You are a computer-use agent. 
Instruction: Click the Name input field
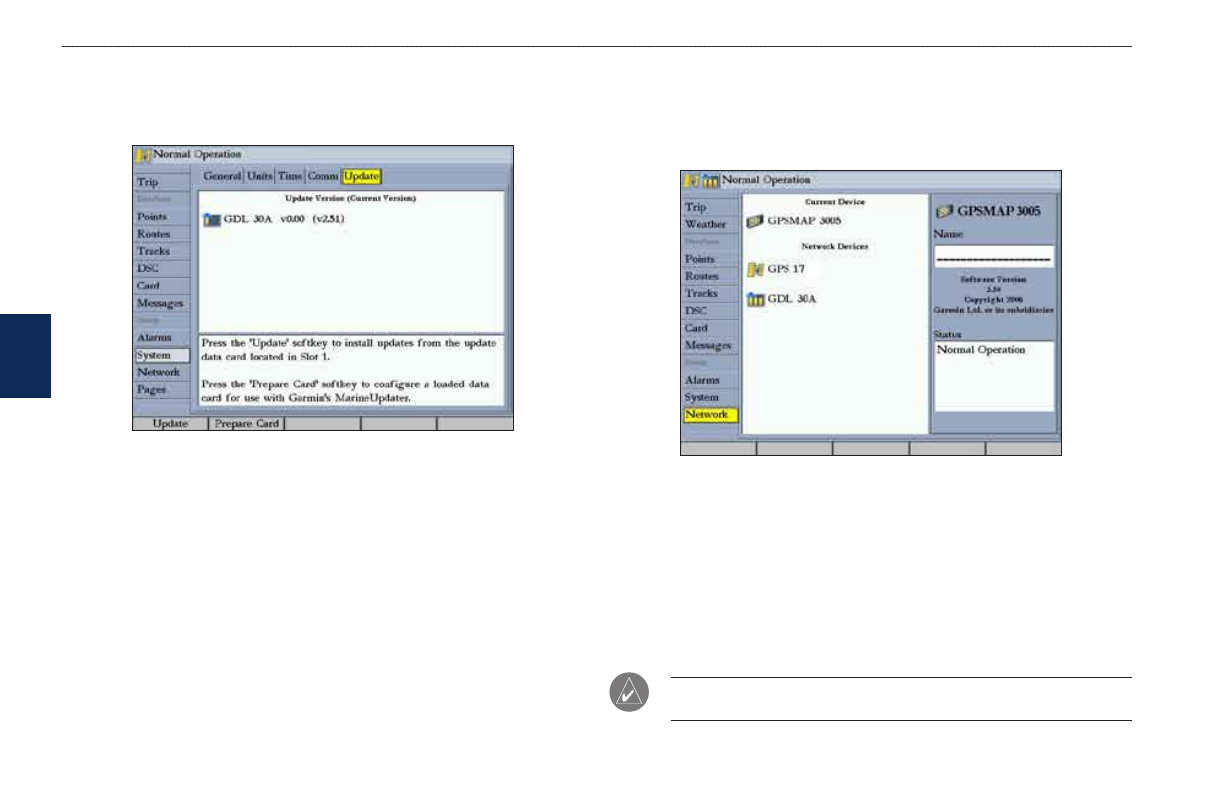coord(994,256)
